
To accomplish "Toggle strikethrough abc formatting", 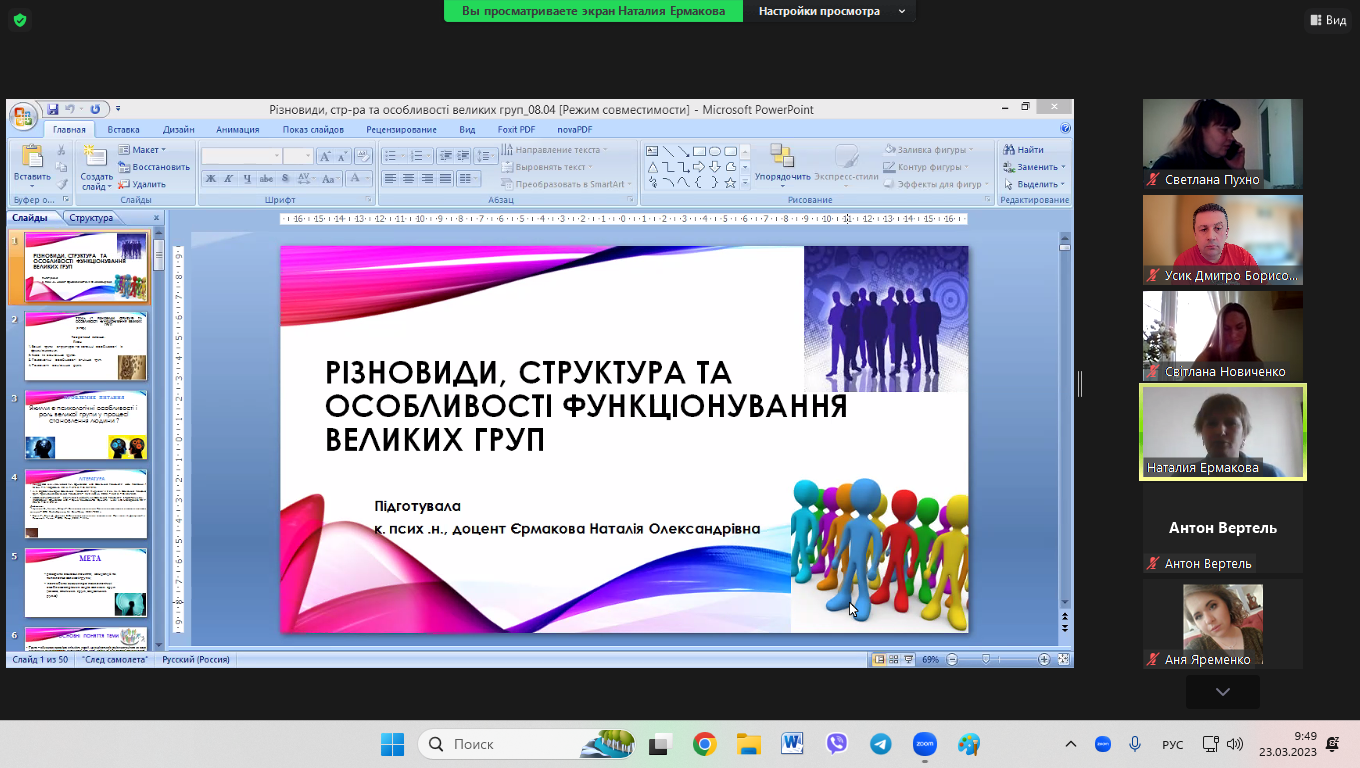I will [267, 179].
